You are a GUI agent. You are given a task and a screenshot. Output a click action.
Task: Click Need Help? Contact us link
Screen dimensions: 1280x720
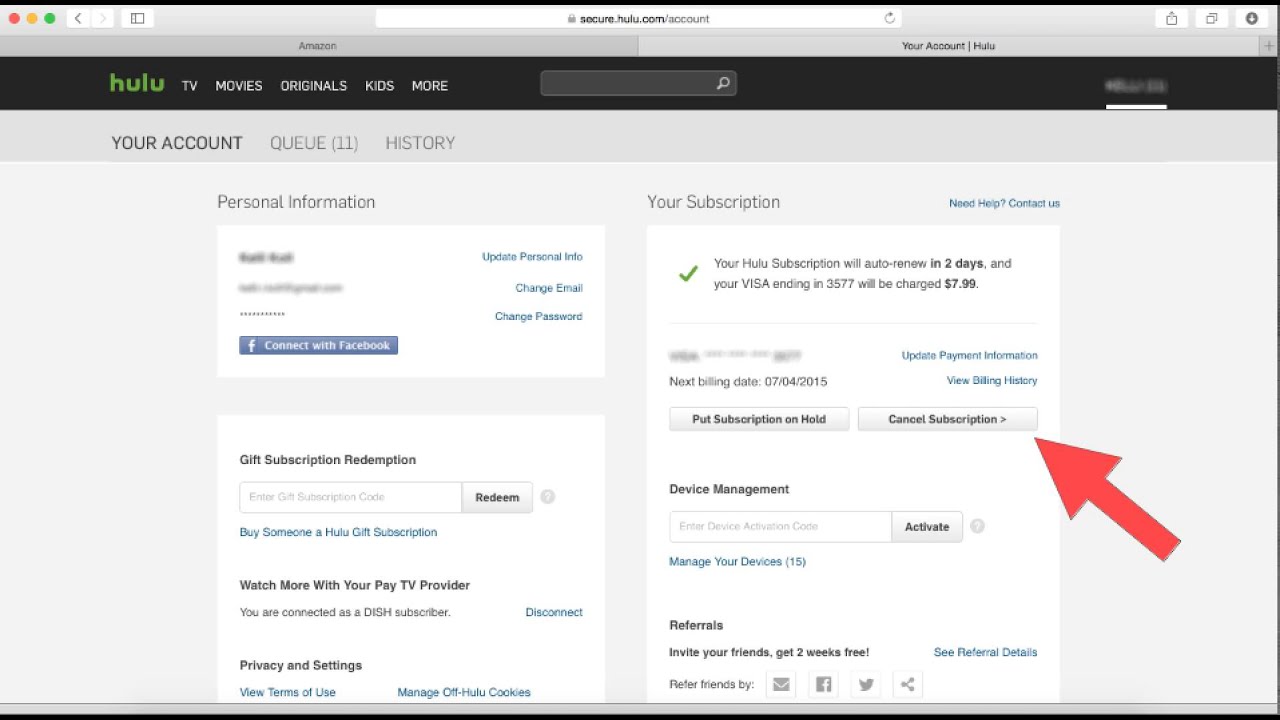pos(1004,203)
